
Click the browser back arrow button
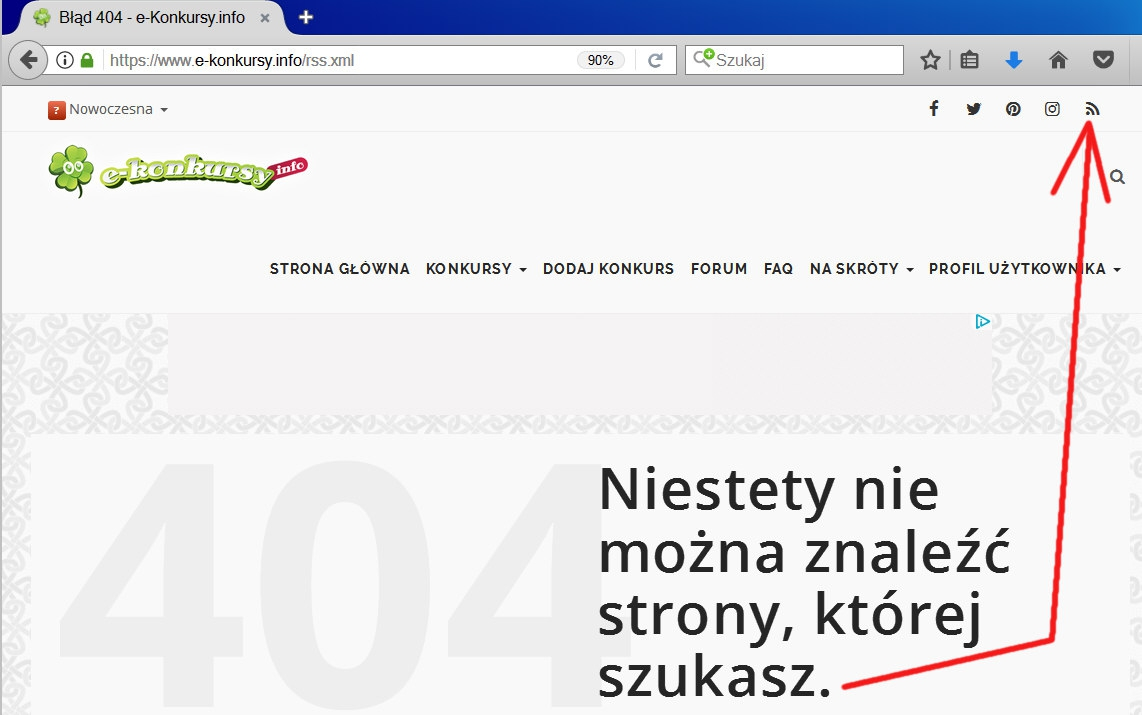click(x=28, y=60)
